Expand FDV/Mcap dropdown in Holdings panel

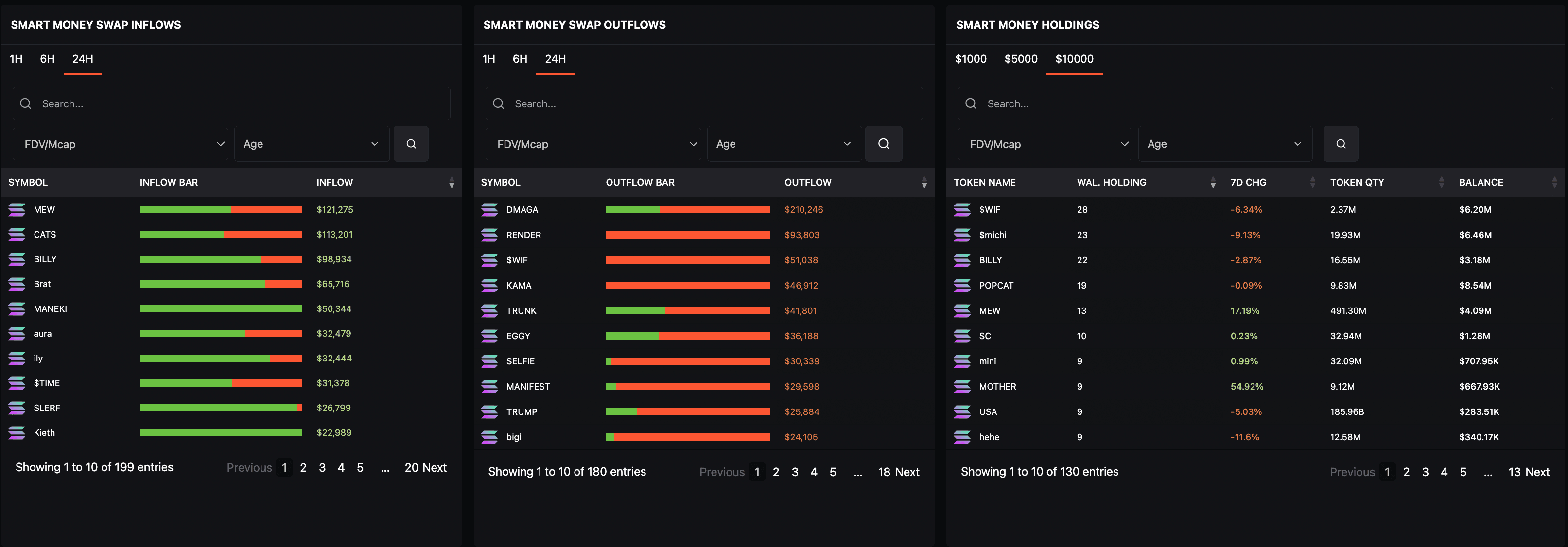click(x=1045, y=144)
